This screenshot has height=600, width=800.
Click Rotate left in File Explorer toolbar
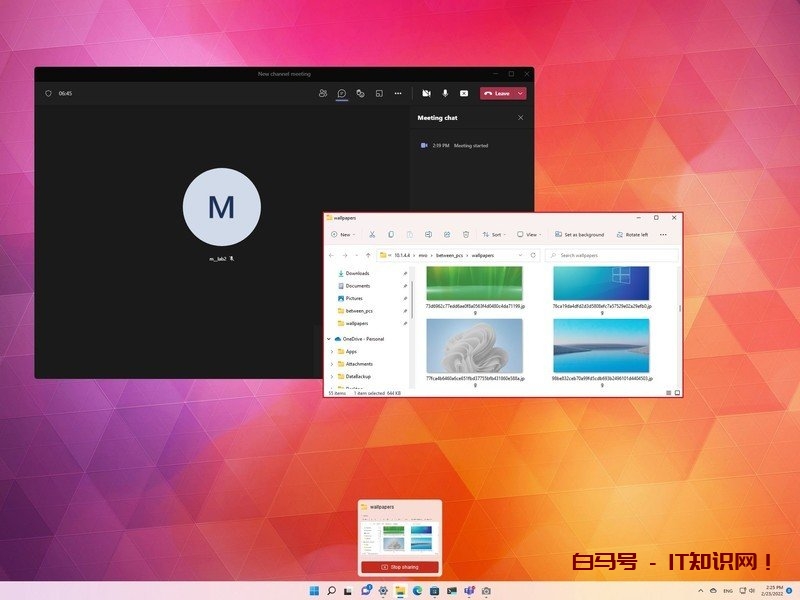click(x=633, y=235)
